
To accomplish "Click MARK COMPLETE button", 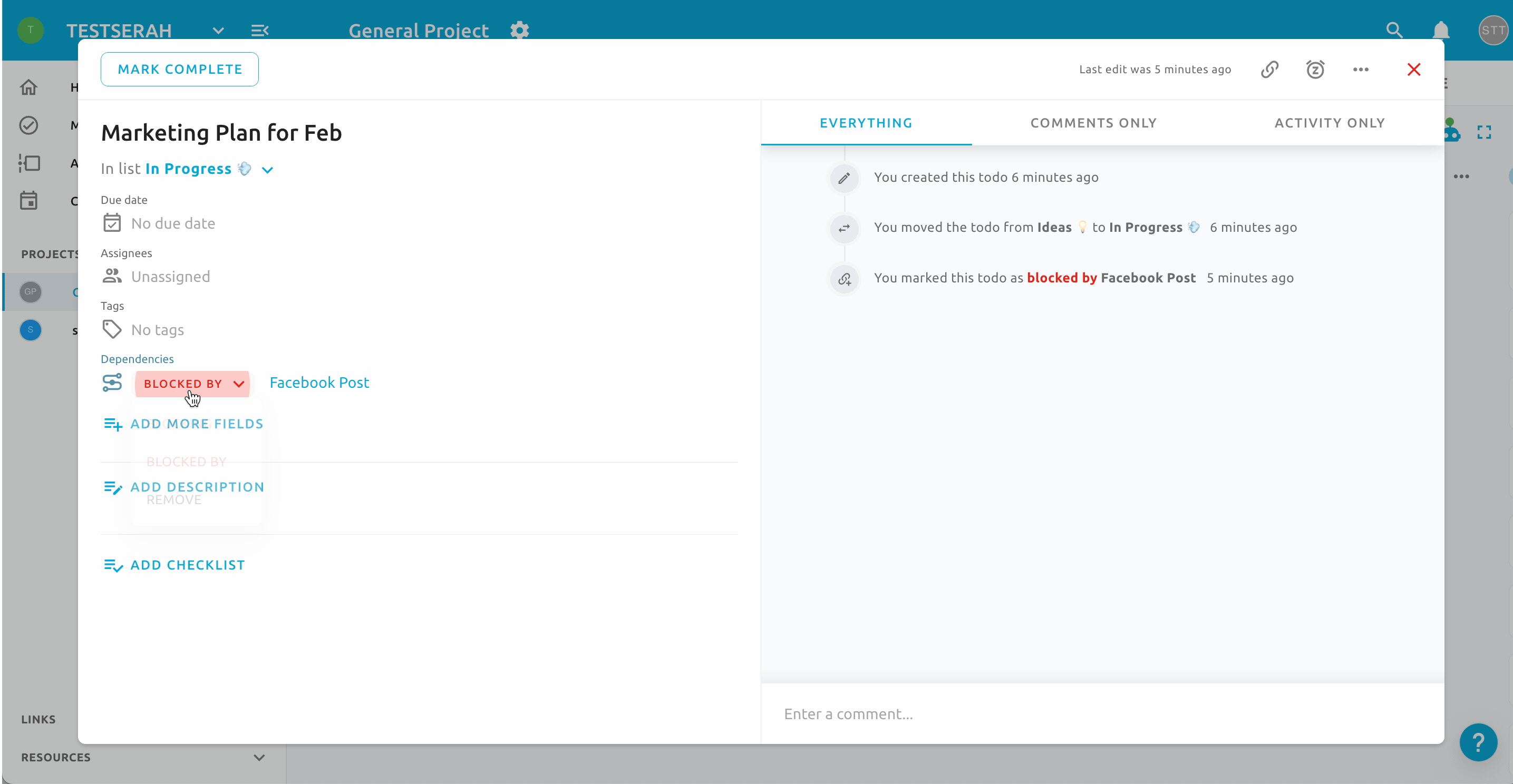I will coord(179,69).
